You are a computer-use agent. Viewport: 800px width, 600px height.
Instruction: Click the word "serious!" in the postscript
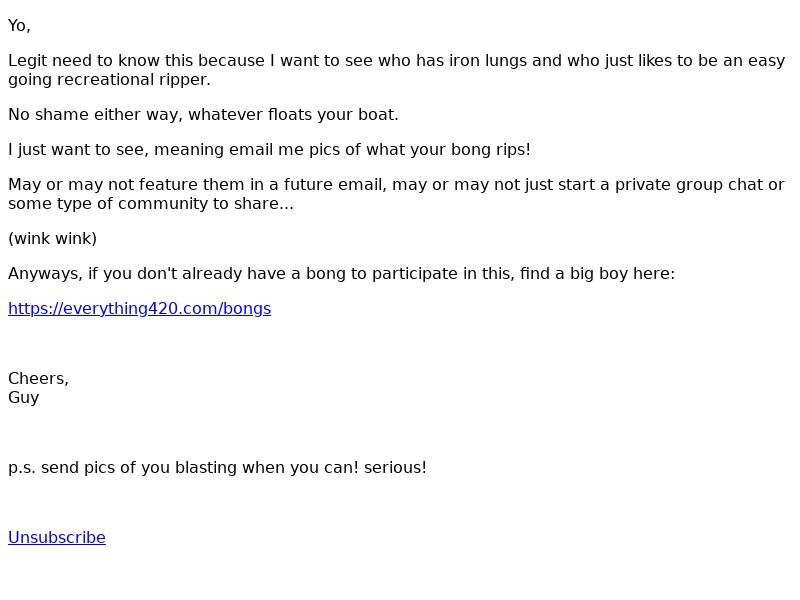395,468
